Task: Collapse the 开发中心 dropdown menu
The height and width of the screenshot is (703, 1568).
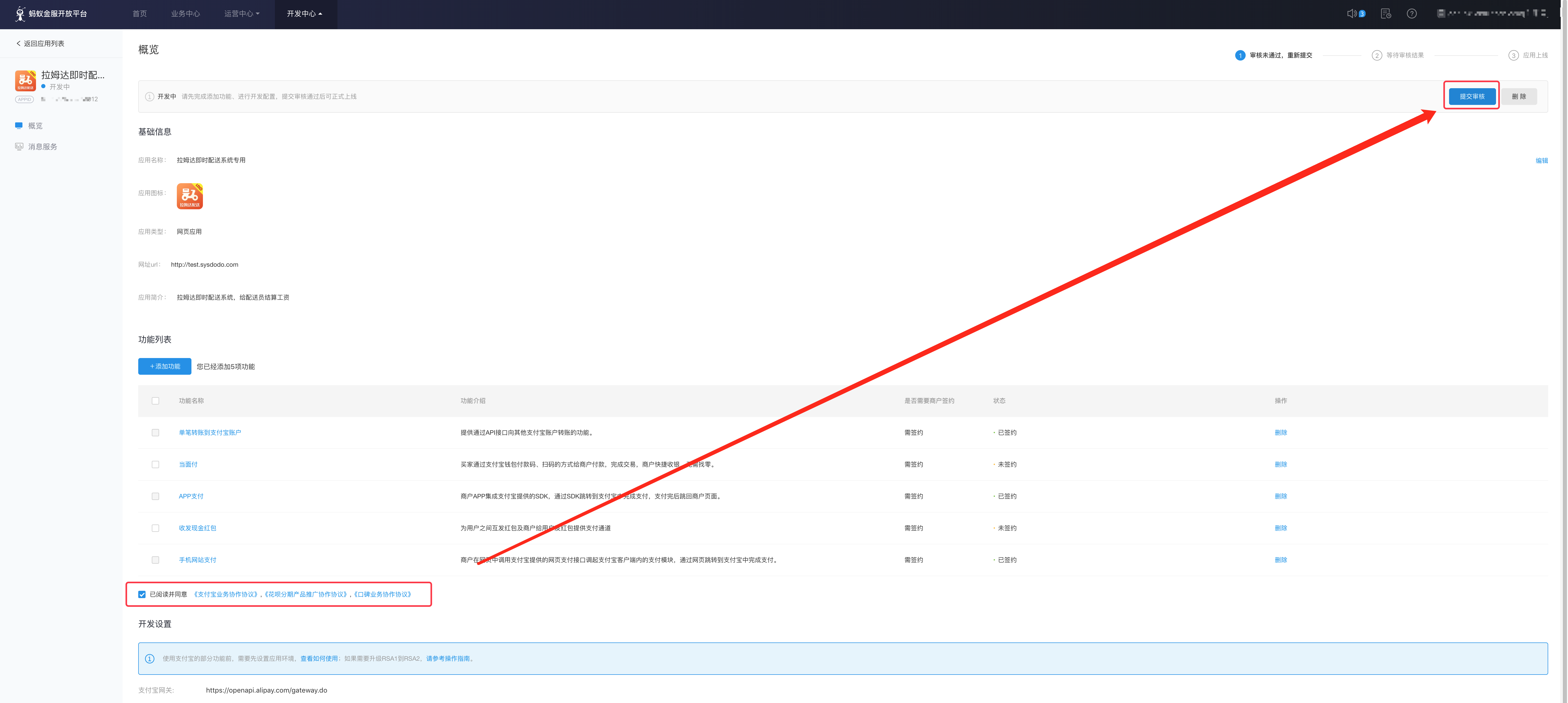Action: tap(304, 13)
